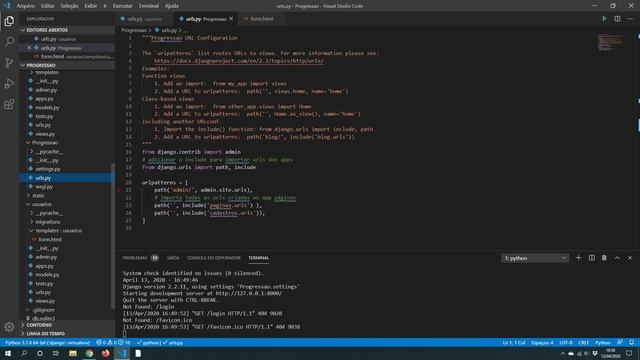Open Windows taskbar search
Image resolution: width=640 pixels, height=360 pixels.
[x=24, y=353]
